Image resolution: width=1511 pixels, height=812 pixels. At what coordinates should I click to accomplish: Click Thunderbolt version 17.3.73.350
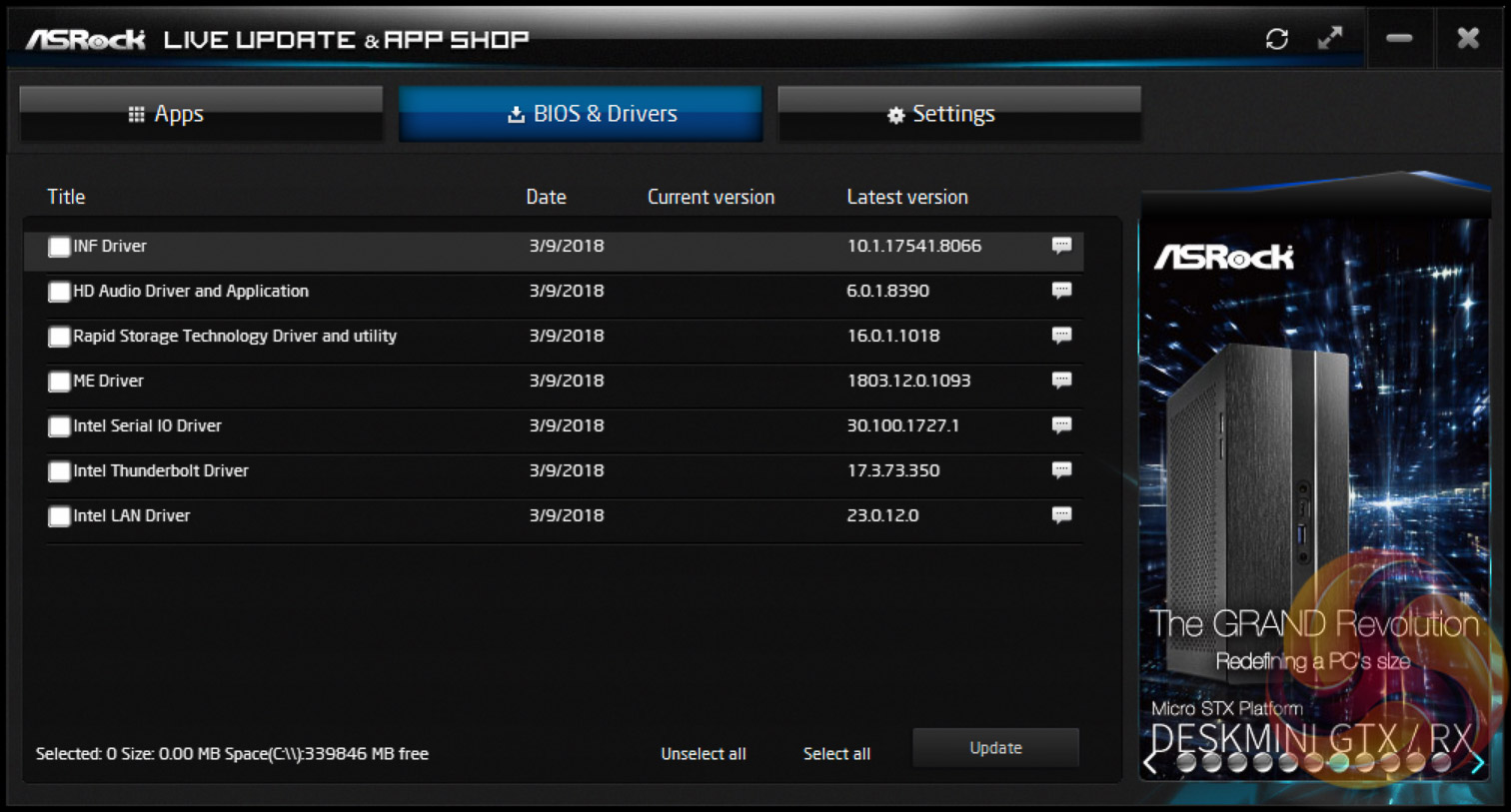pos(893,470)
